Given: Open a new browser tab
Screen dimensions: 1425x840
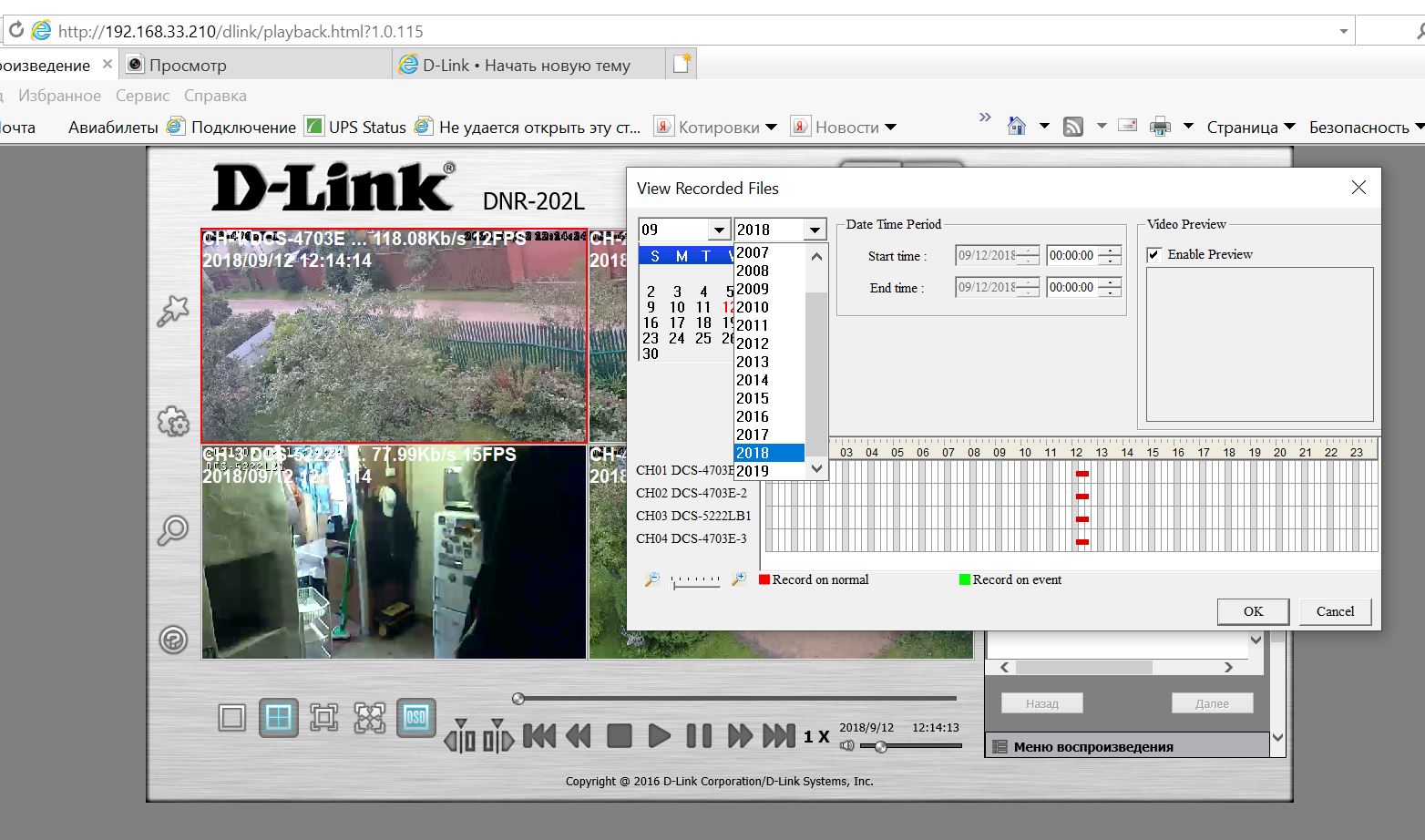Looking at the screenshot, I should tap(682, 64).
